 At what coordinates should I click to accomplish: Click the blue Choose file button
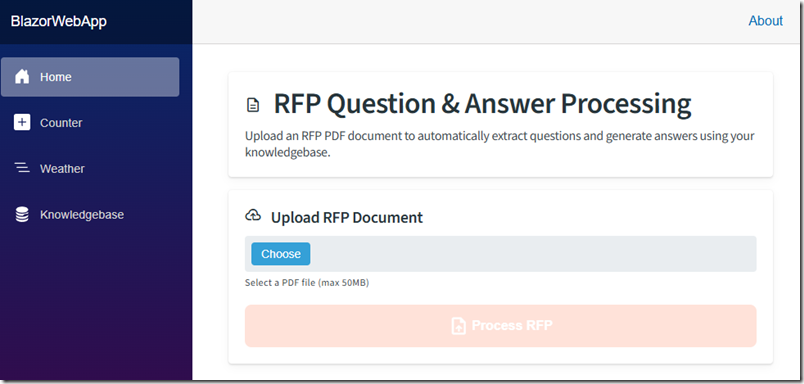280,254
